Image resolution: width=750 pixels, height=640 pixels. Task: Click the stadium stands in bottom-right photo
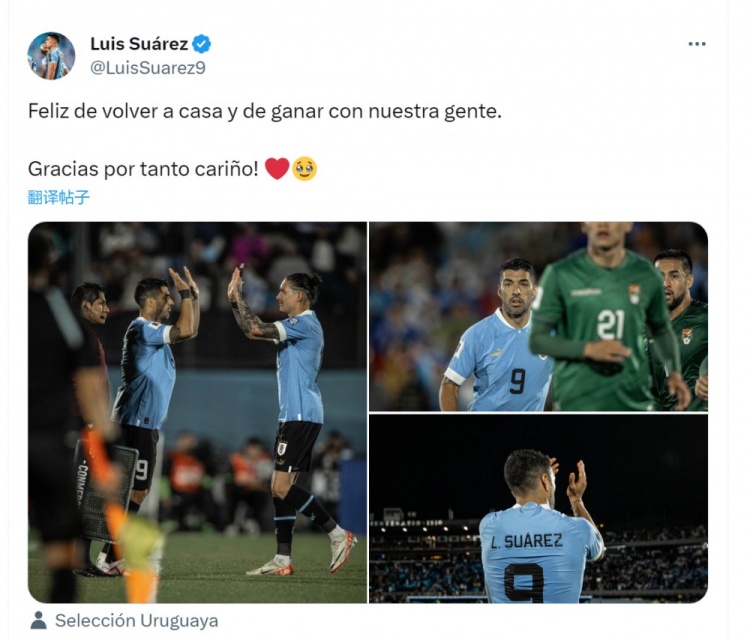655,562
